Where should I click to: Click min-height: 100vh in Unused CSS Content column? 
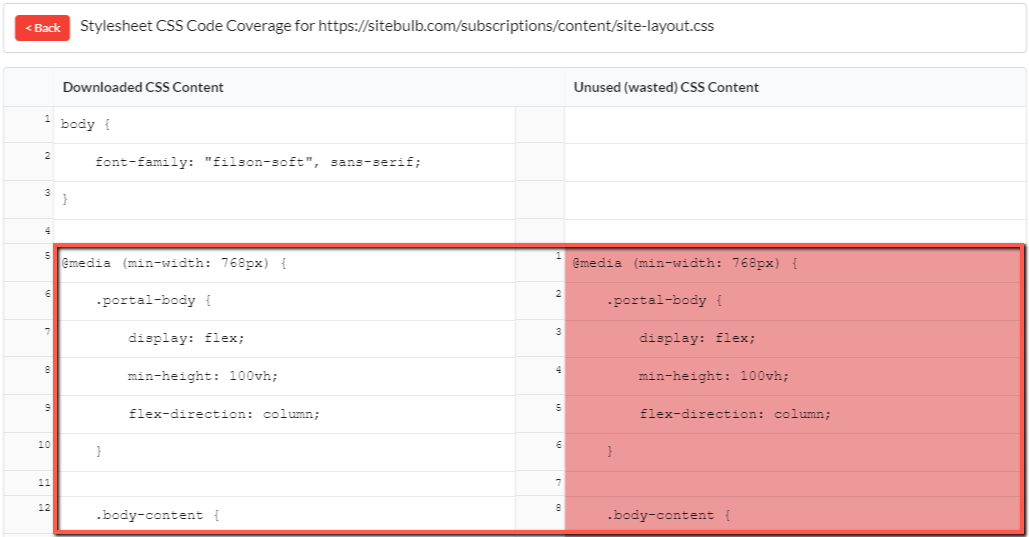click(x=714, y=376)
